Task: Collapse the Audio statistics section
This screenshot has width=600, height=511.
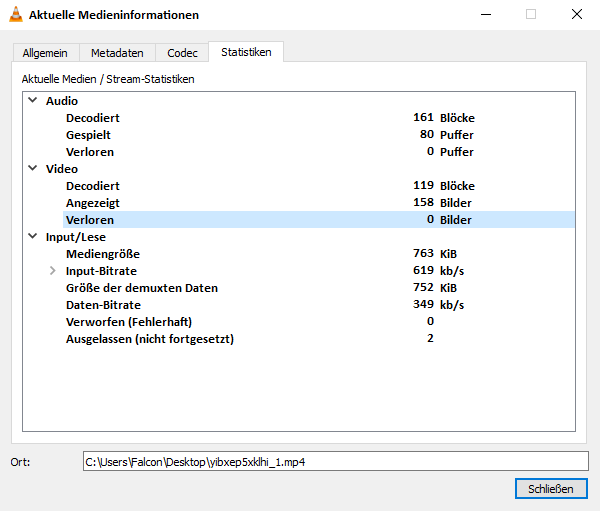Action: click(33, 101)
